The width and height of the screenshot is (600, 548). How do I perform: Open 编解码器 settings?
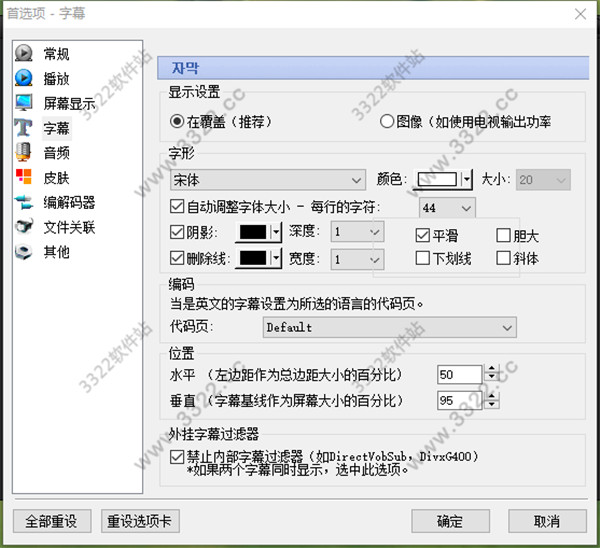pos(69,202)
